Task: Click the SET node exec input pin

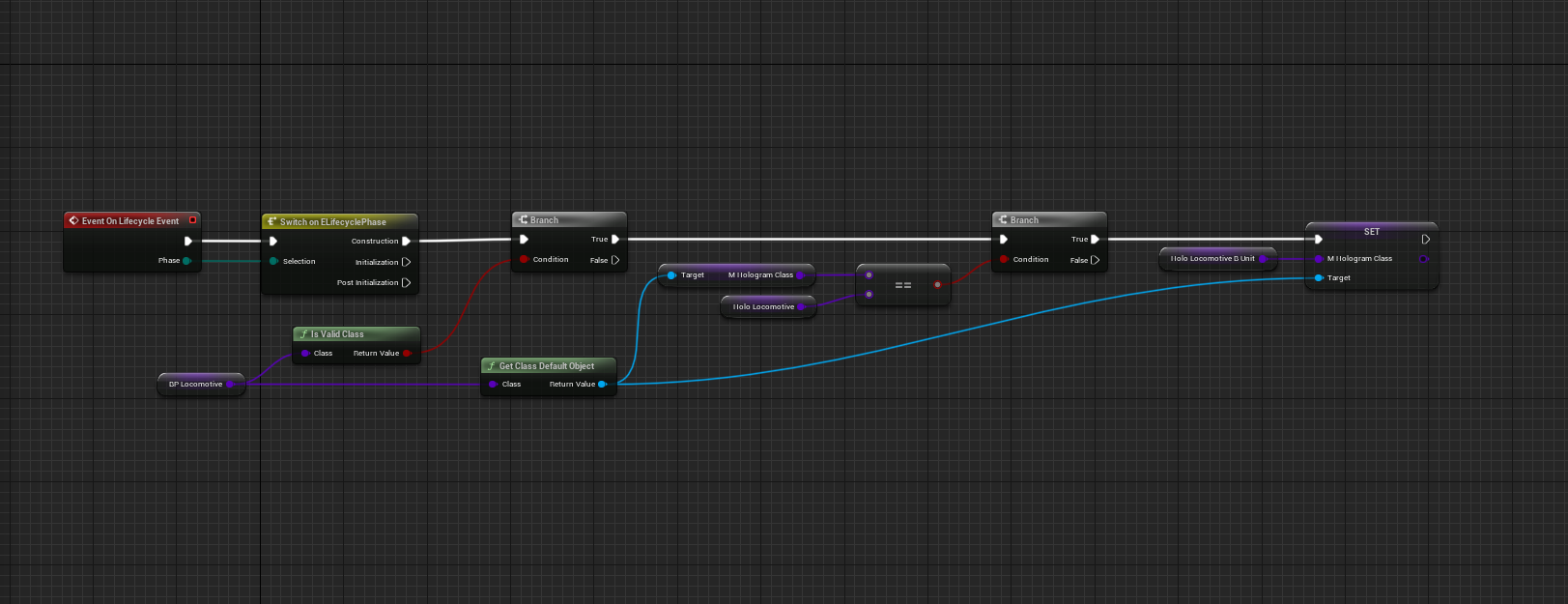Action: click(x=1319, y=240)
